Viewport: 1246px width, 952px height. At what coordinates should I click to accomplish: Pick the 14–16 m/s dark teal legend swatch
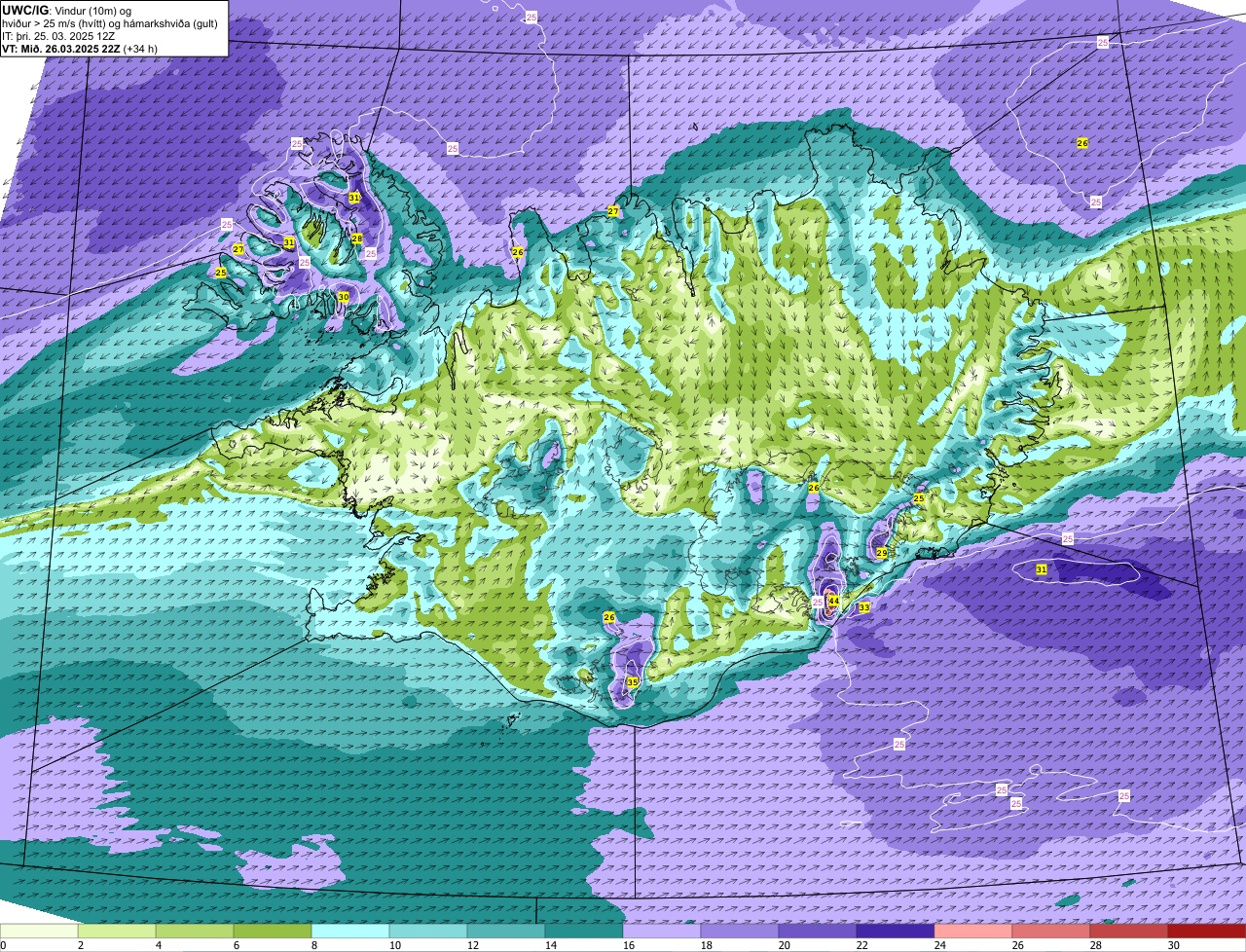click(584, 932)
